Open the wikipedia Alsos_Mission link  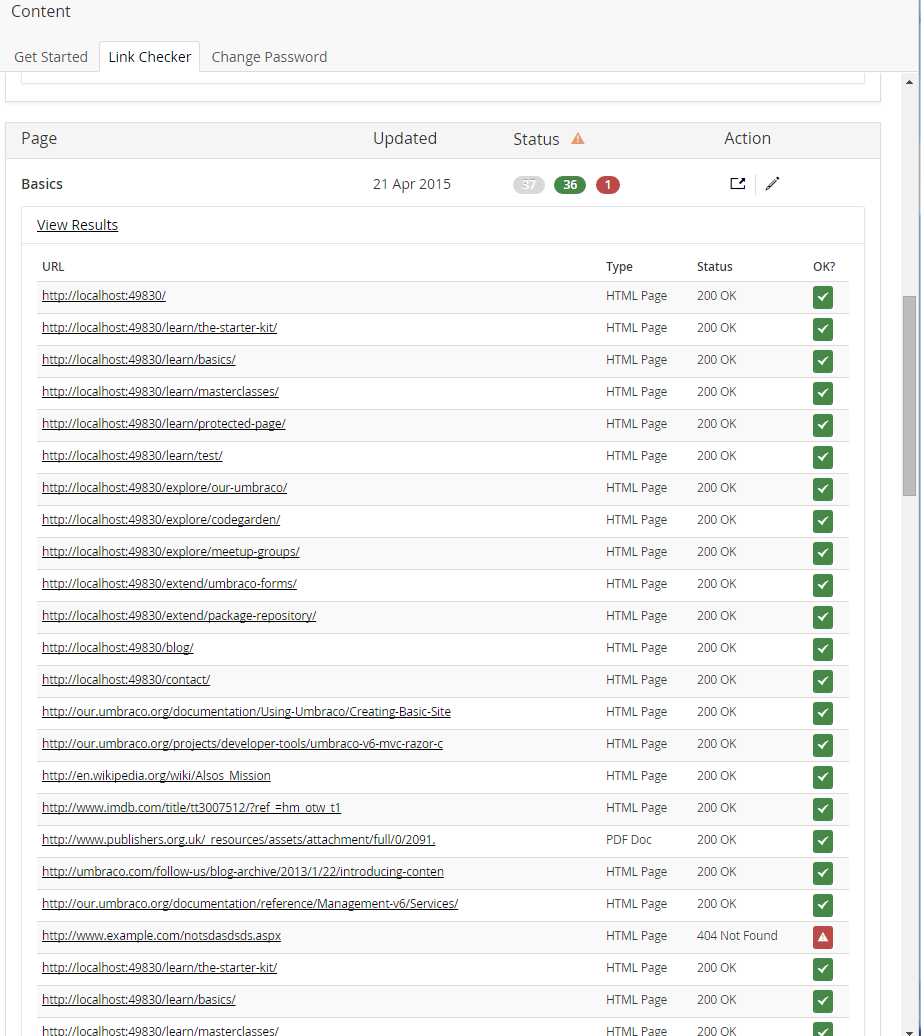coord(157,775)
